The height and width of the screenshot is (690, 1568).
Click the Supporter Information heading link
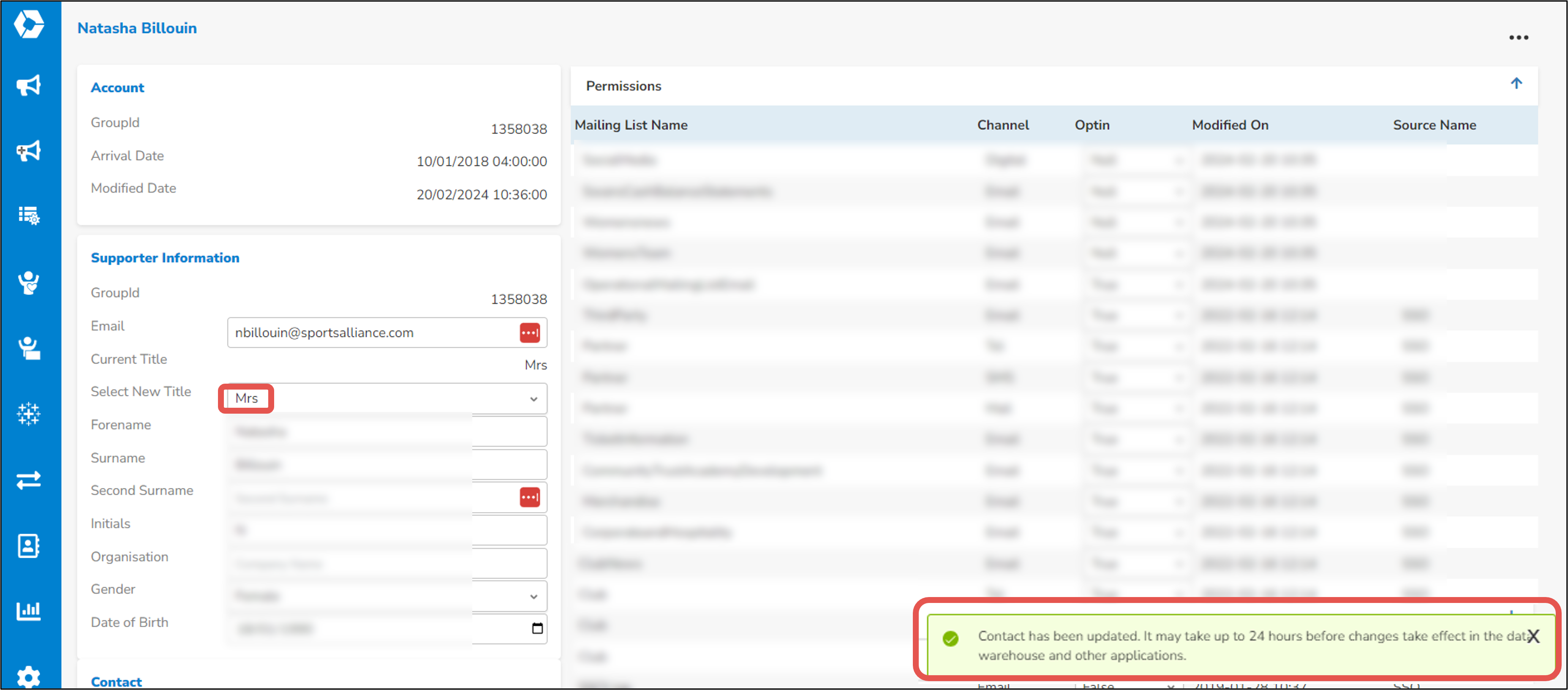pyautogui.click(x=165, y=258)
